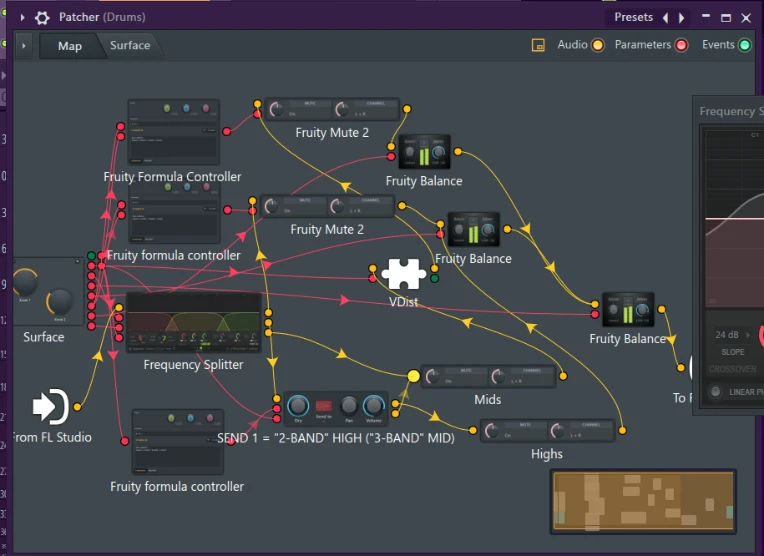Click the highlighted yellow Mids audio input port
The image size is (764, 556).
point(413,376)
